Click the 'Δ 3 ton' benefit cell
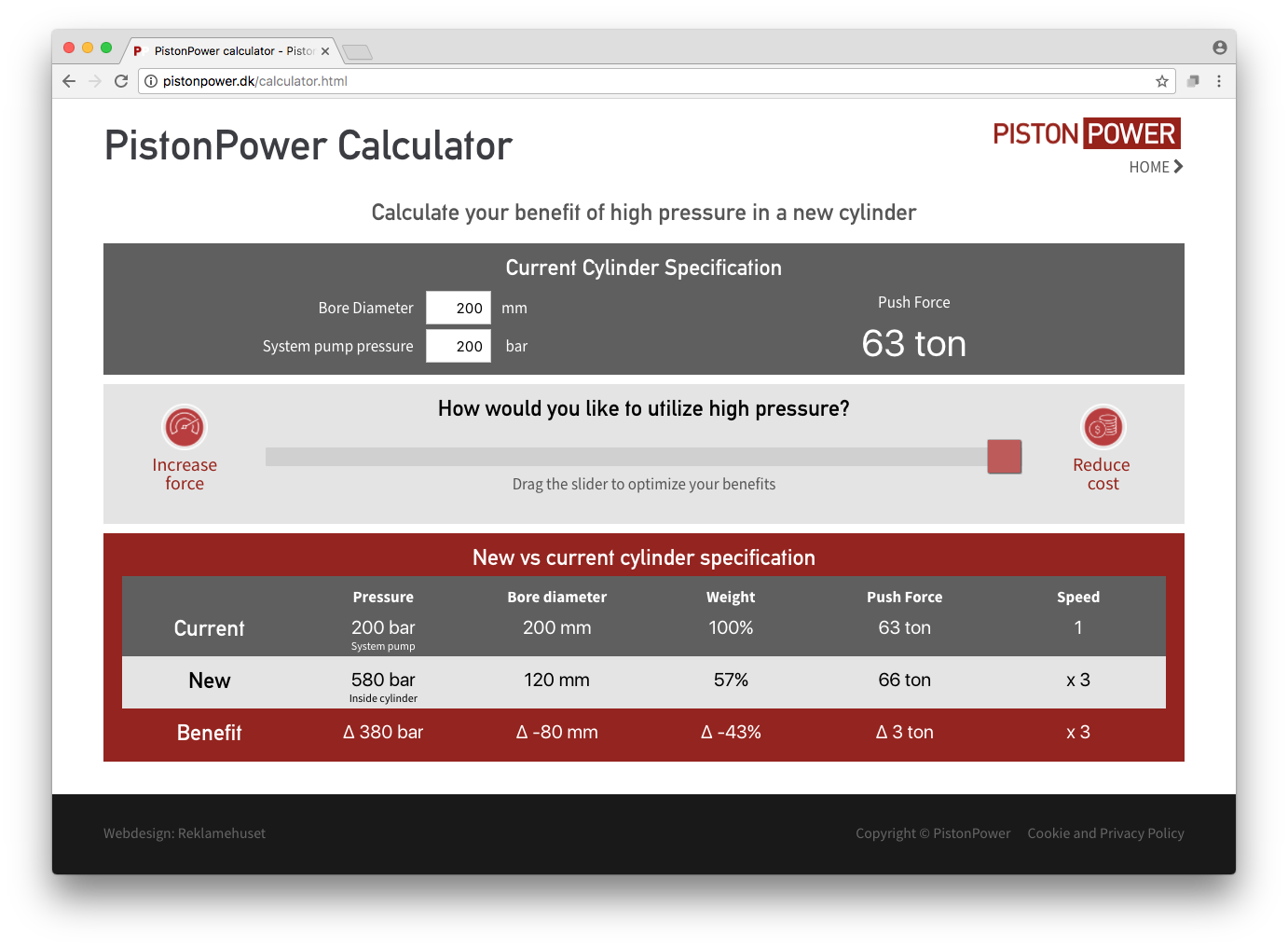Viewport: 1288px width, 949px height. point(904,732)
